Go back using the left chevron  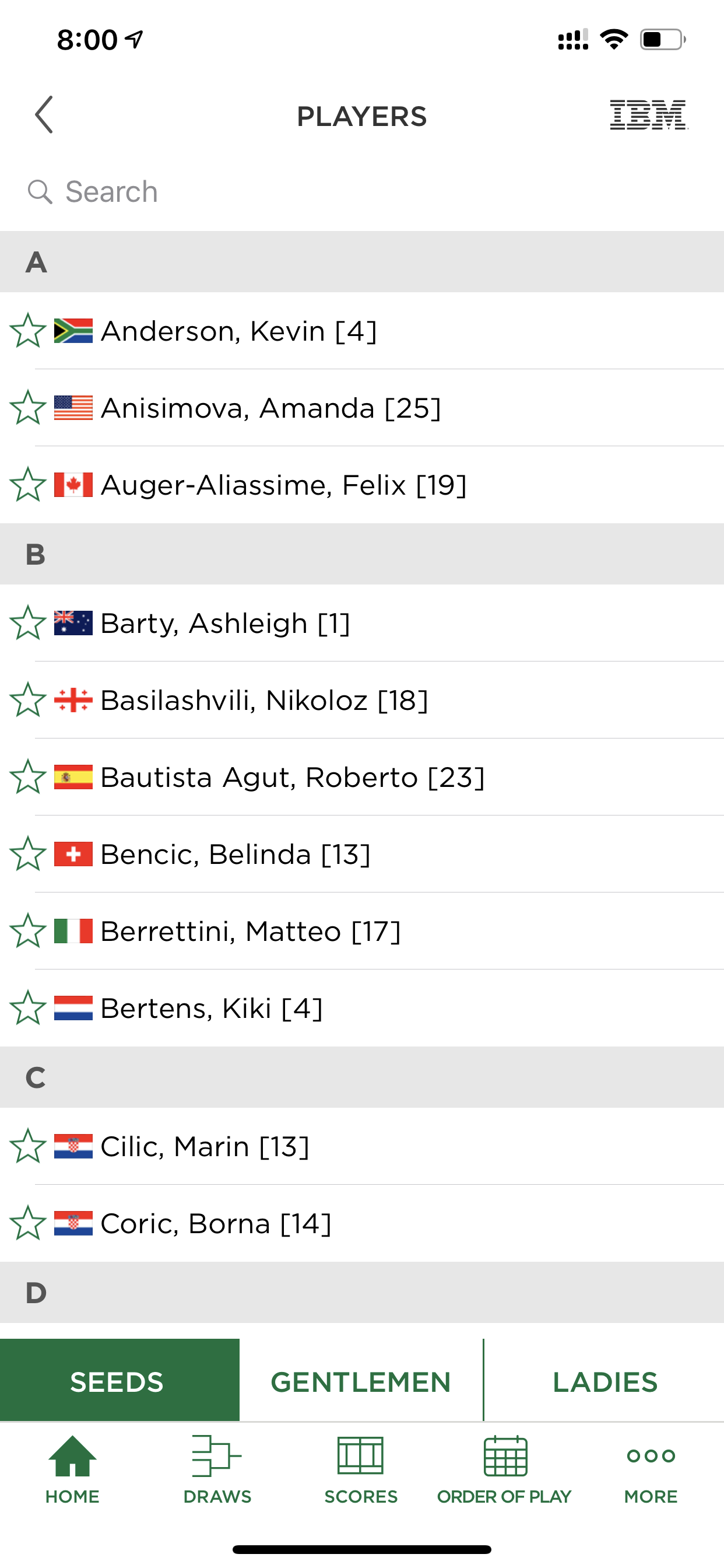[44, 114]
